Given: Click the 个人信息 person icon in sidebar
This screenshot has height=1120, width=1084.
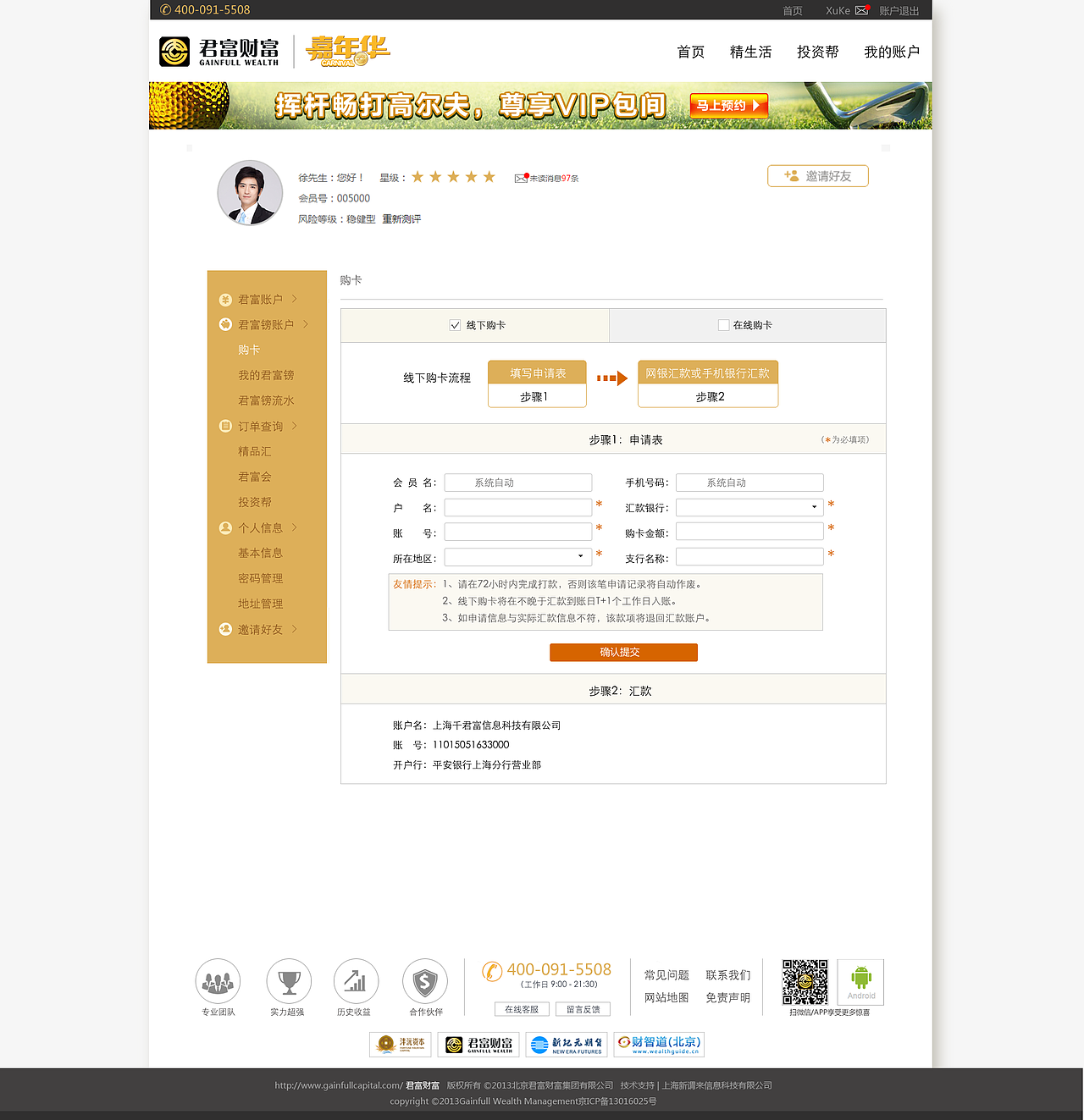Looking at the screenshot, I should coord(225,527).
